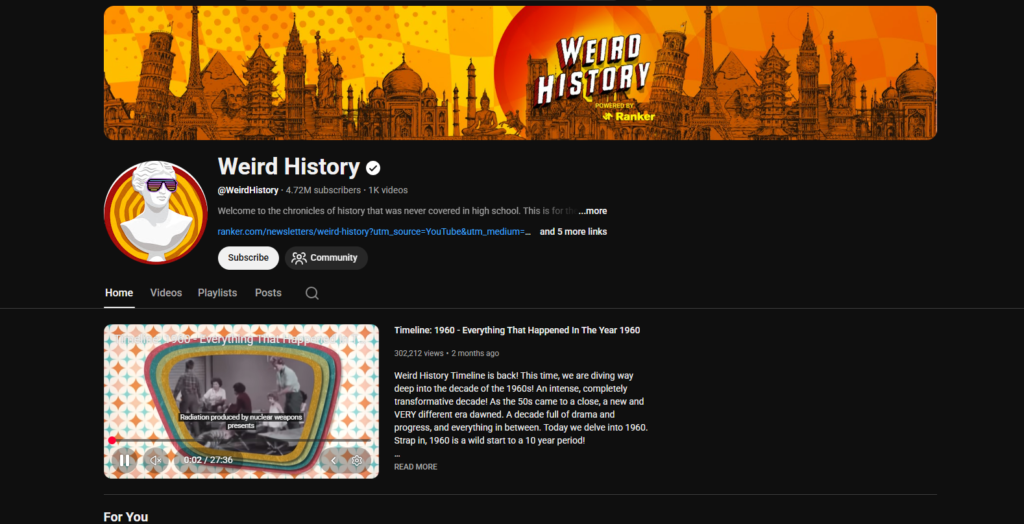Open the Timeline: 1960 video title
This screenshot has height=524, width=1024.
coord(517,331)
